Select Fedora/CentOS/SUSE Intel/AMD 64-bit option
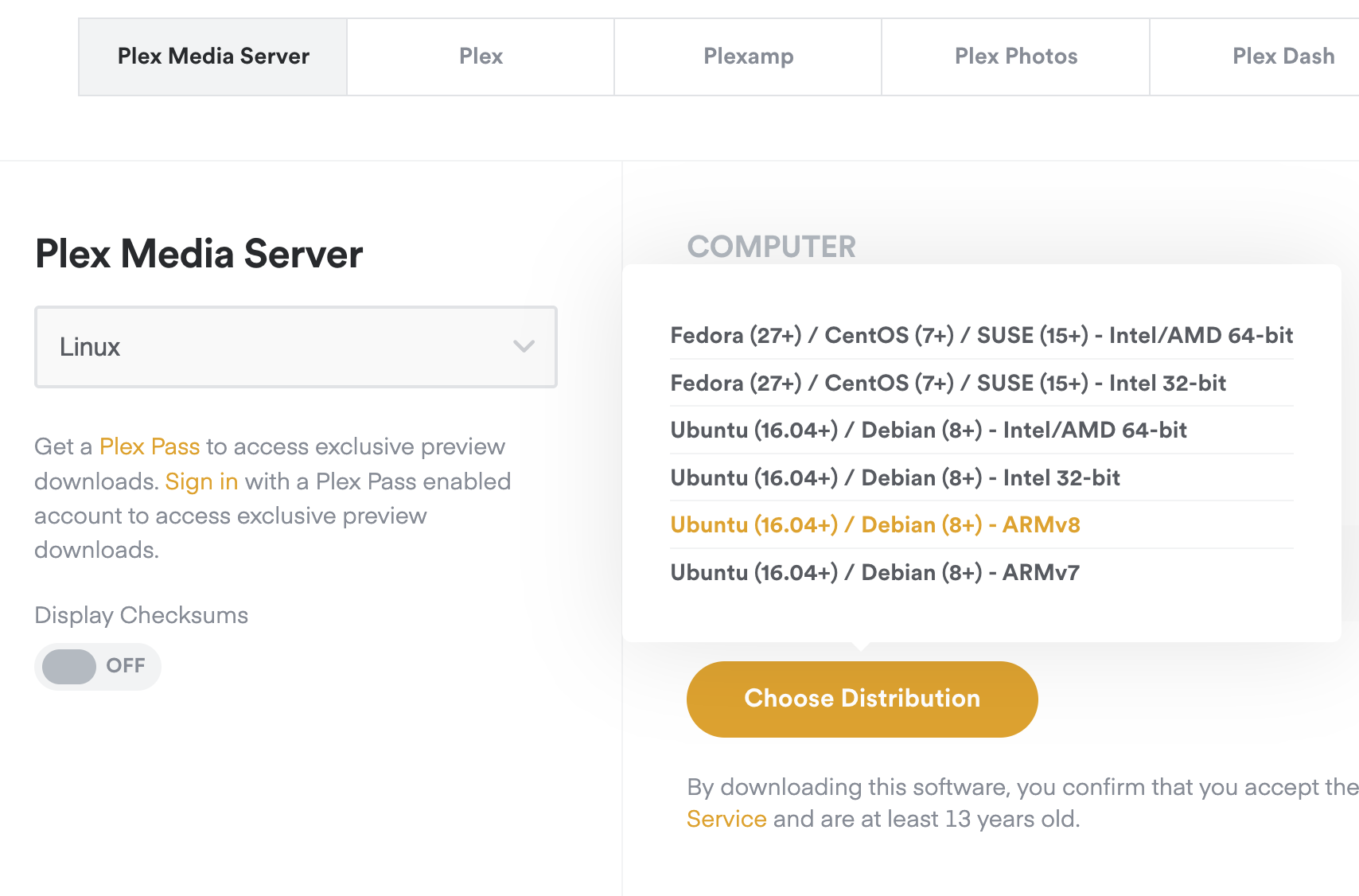Image resolution: width=1359 pixels, height=896 pixels. (x=981, y=335)
